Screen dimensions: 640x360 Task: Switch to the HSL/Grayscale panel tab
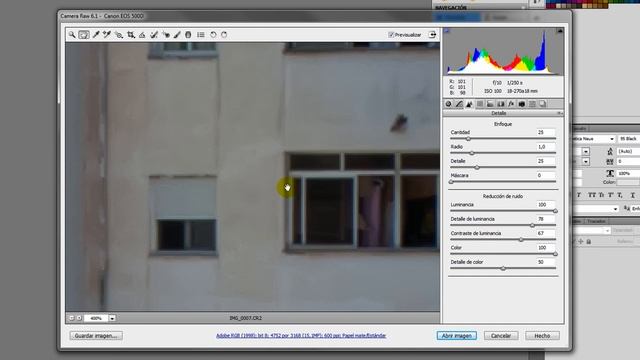point(480,104)
